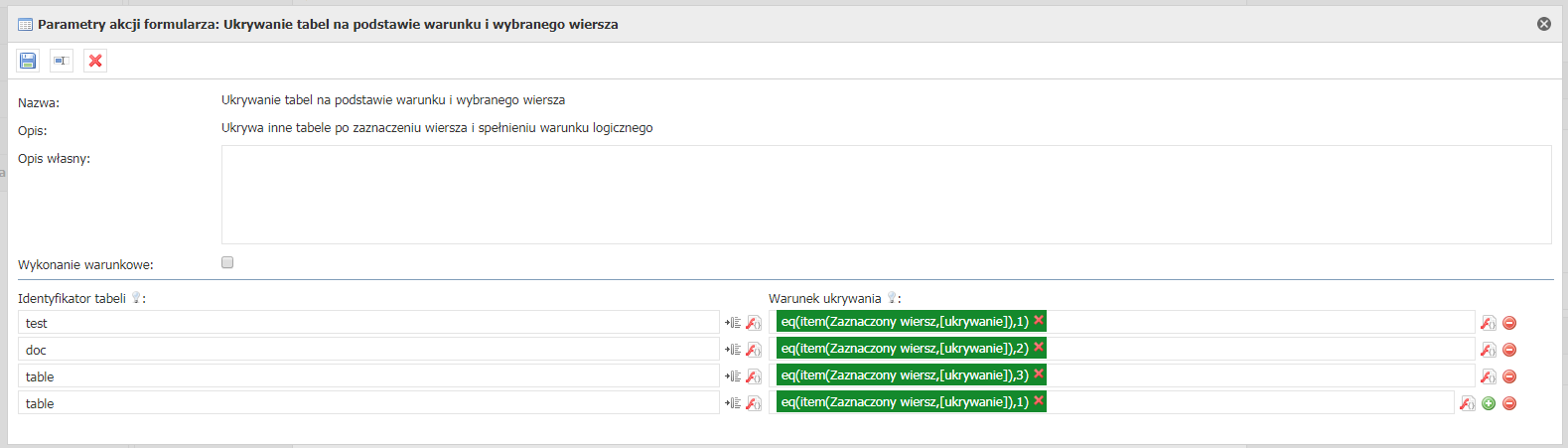Open function editor icon next to 'test' identifier

coord(754,323)
